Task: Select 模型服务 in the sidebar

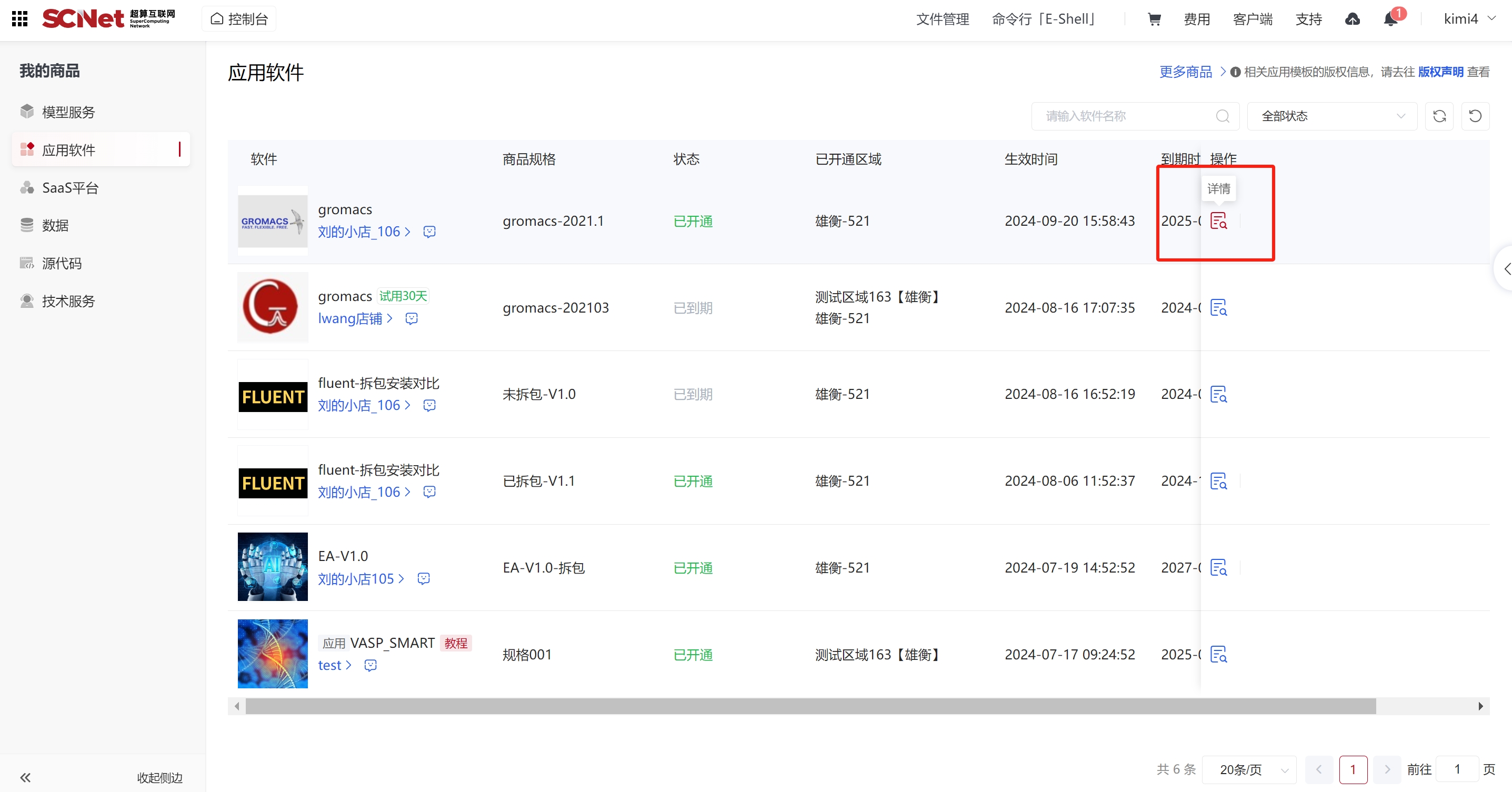Action: tap(68, 112)
